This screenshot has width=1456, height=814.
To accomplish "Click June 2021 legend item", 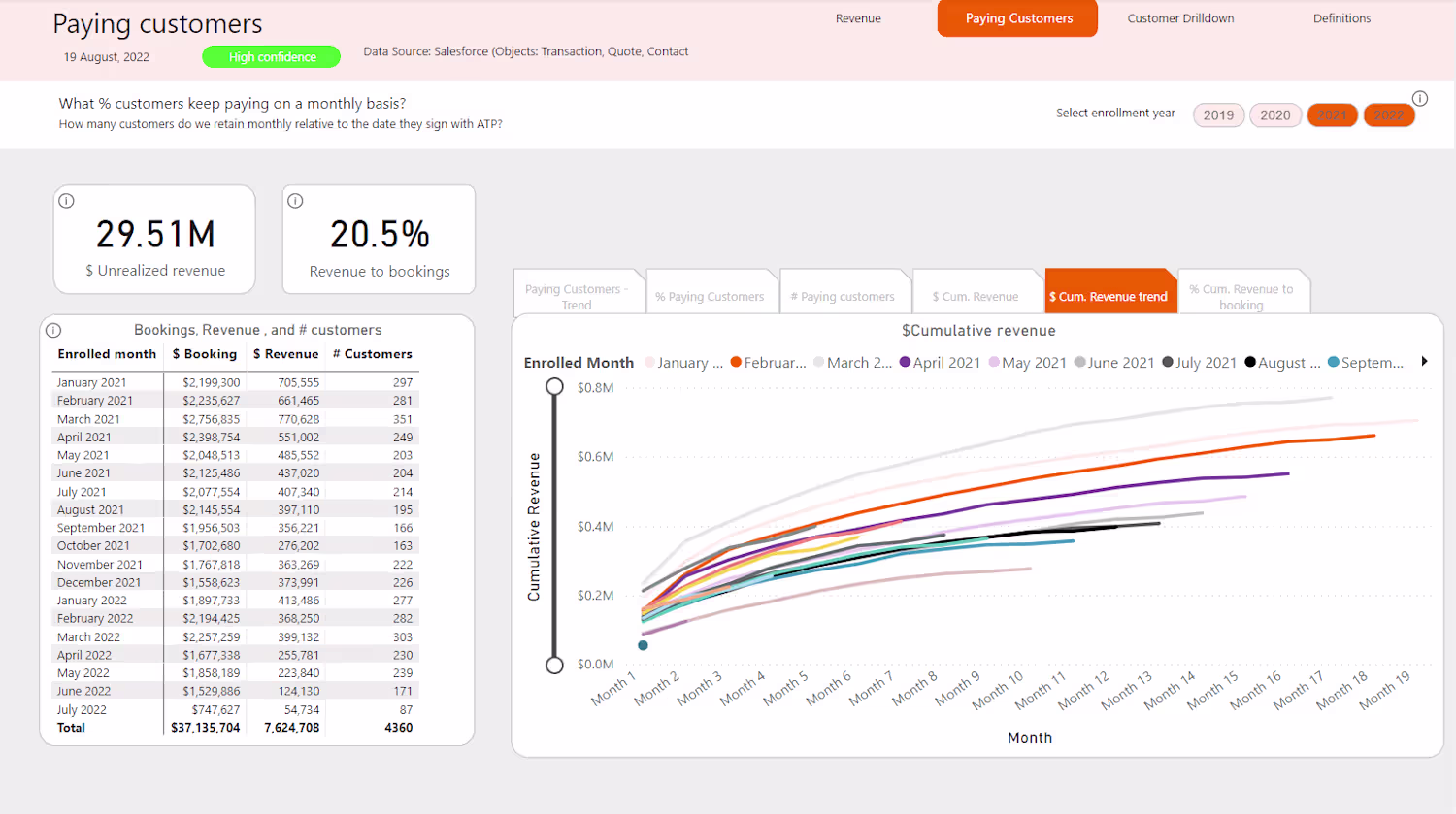I will (1114, 363).
